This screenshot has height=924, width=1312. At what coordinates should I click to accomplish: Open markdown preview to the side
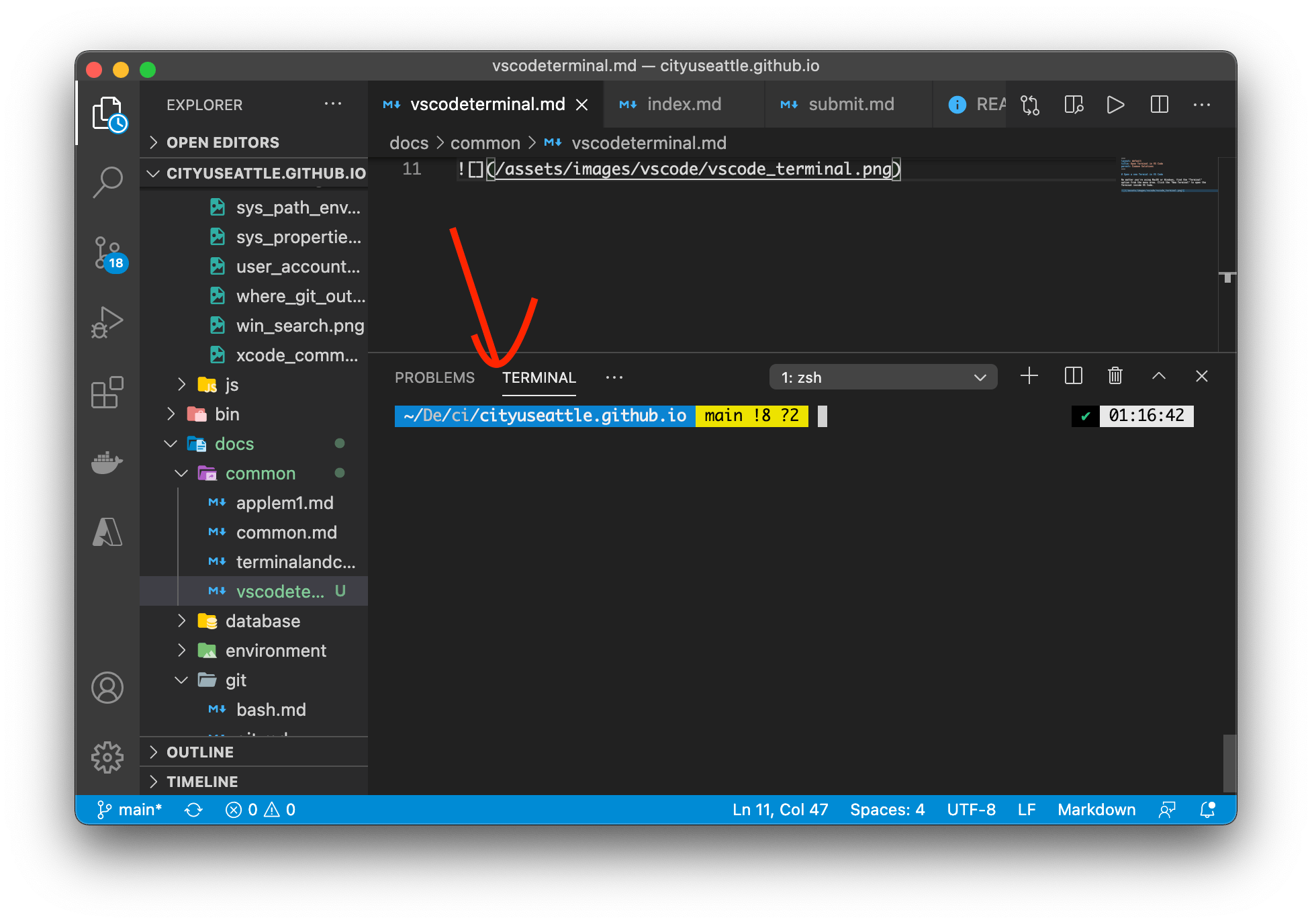point(1073,105)
